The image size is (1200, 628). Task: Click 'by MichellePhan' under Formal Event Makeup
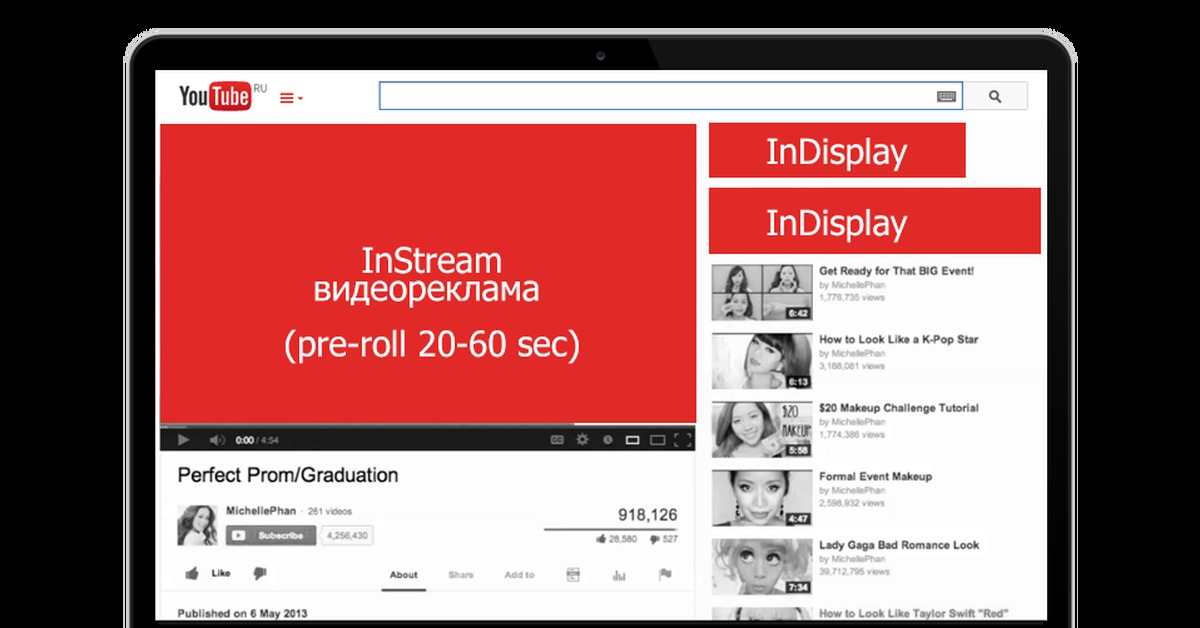pos(852,491)
